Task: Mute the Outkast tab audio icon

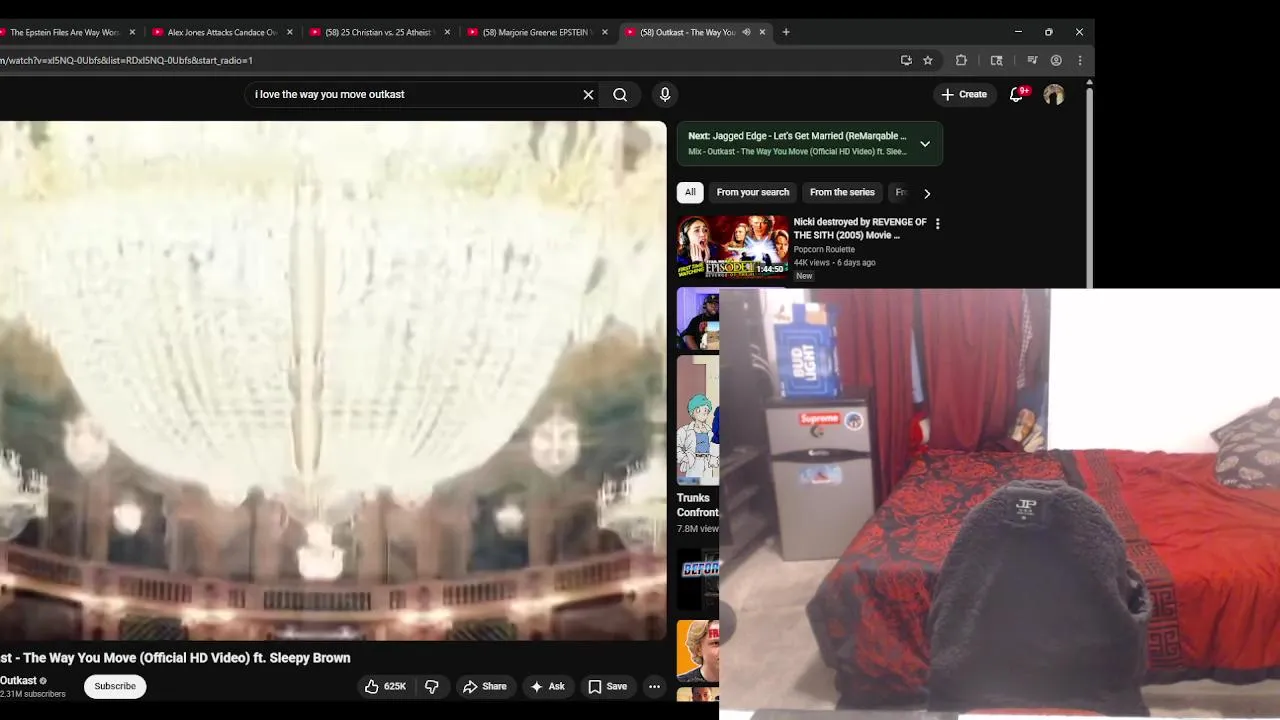Action: (x=746, y=32)
